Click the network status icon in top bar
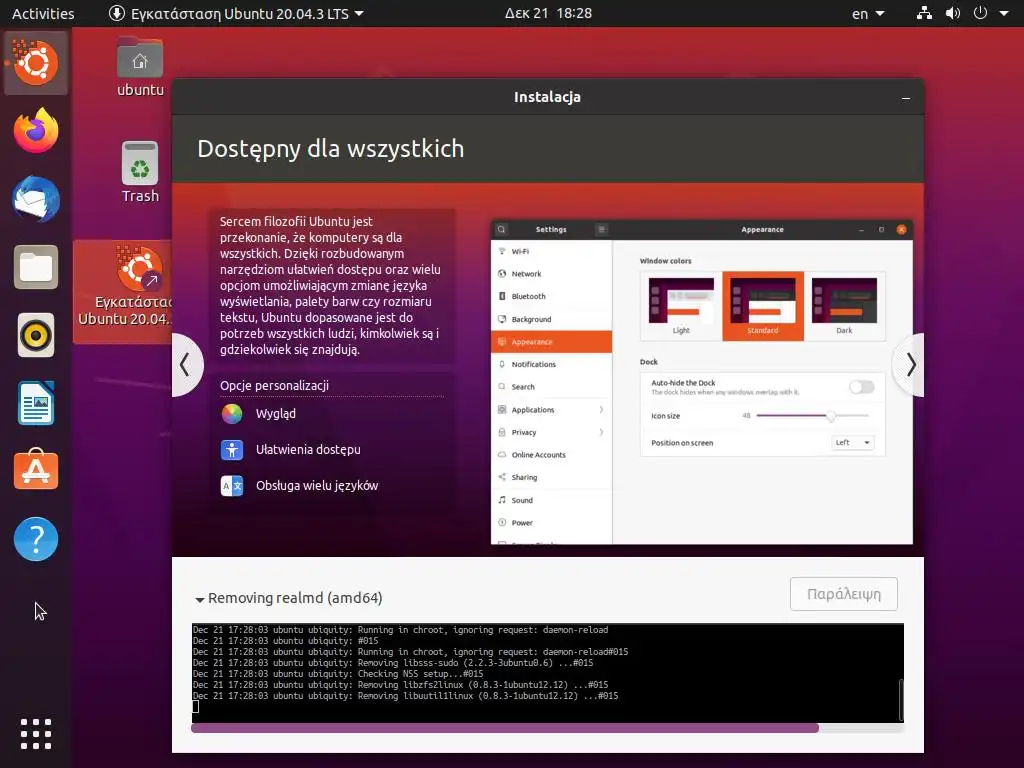This screenshot has height=768, width=1024. click(x=924, y=13)
